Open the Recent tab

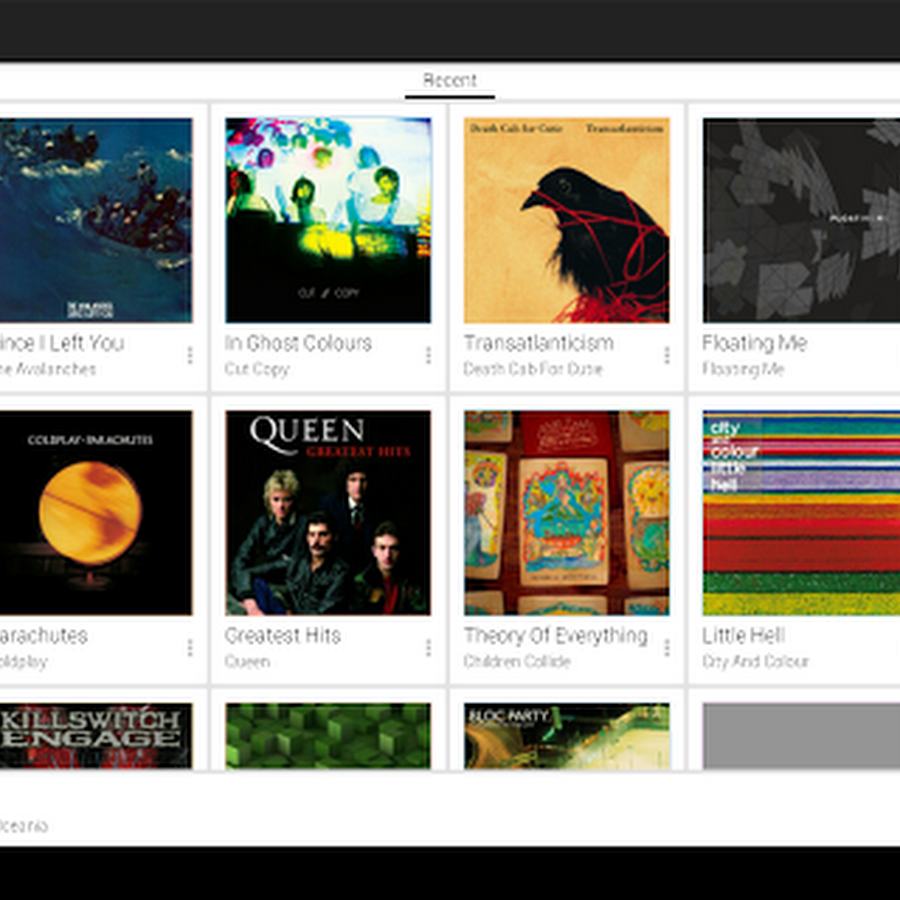point(449,80)
